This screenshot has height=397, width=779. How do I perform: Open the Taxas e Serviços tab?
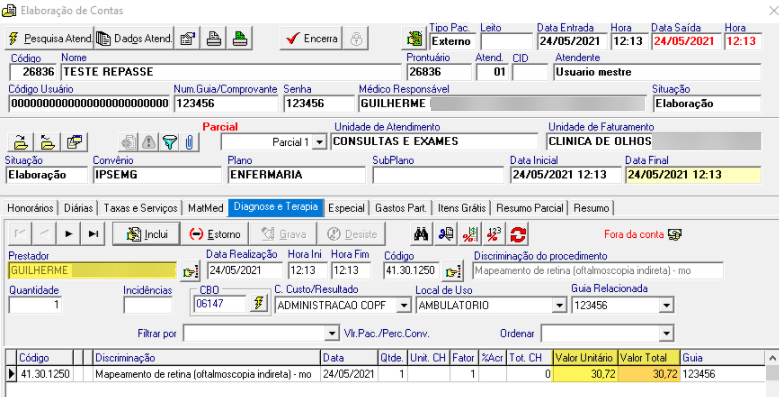coord(141,208)
